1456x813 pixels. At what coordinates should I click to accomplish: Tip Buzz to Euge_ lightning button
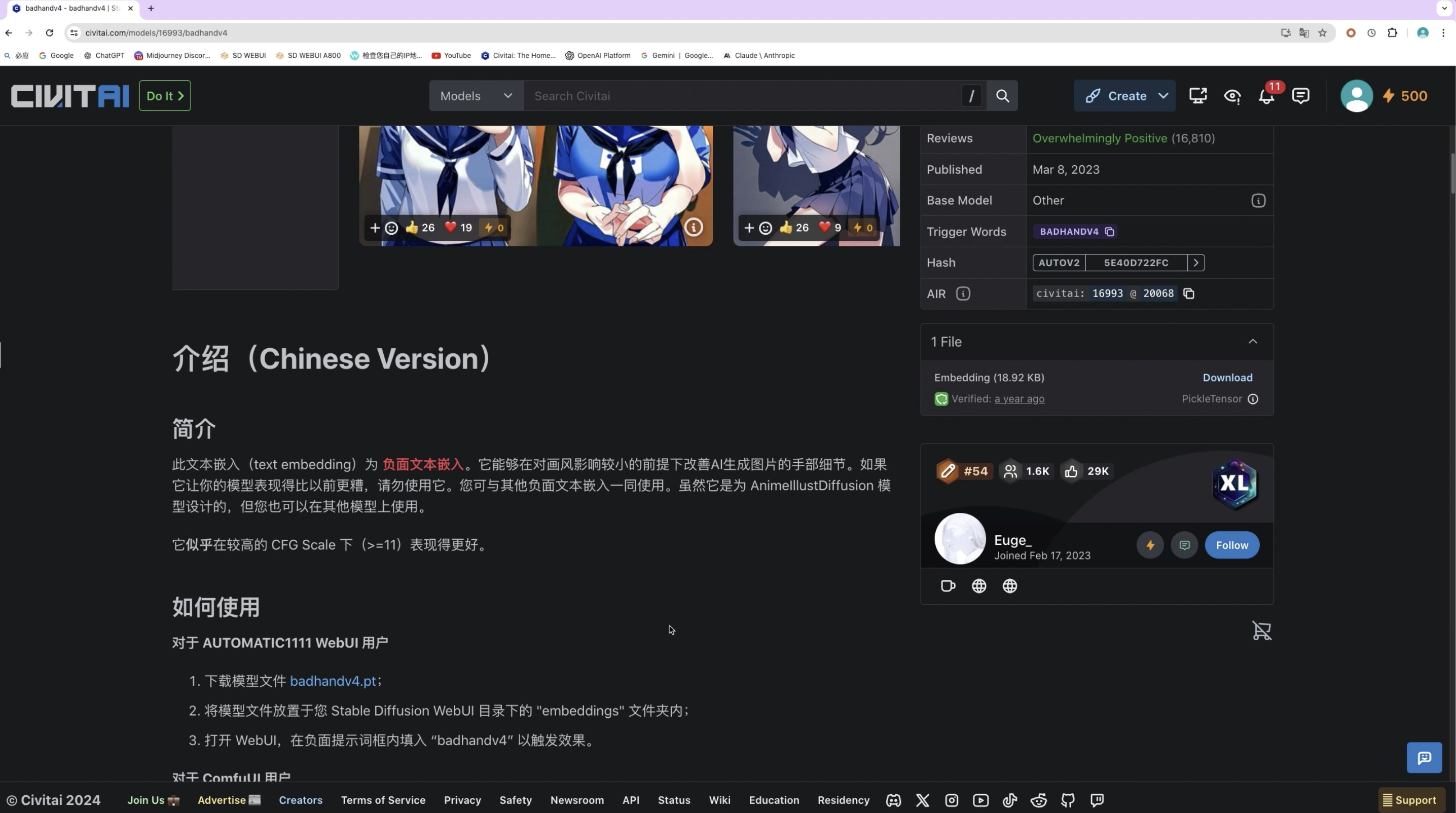click(x=1150, y=545)
